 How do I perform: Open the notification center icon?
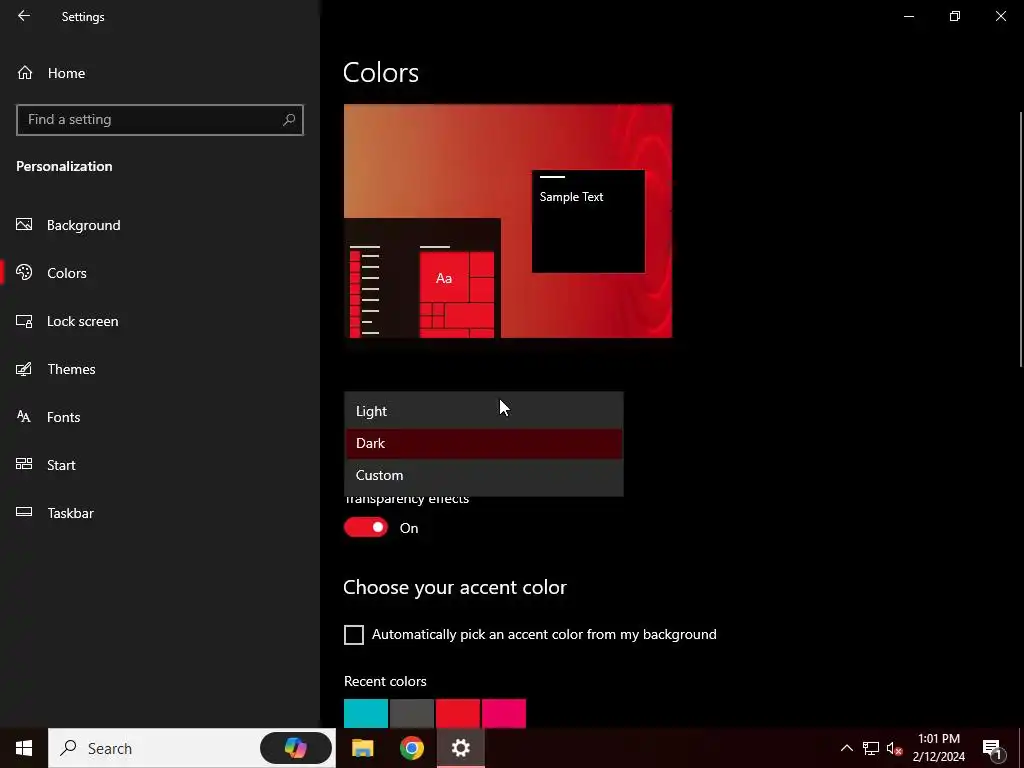coord(993,748)
